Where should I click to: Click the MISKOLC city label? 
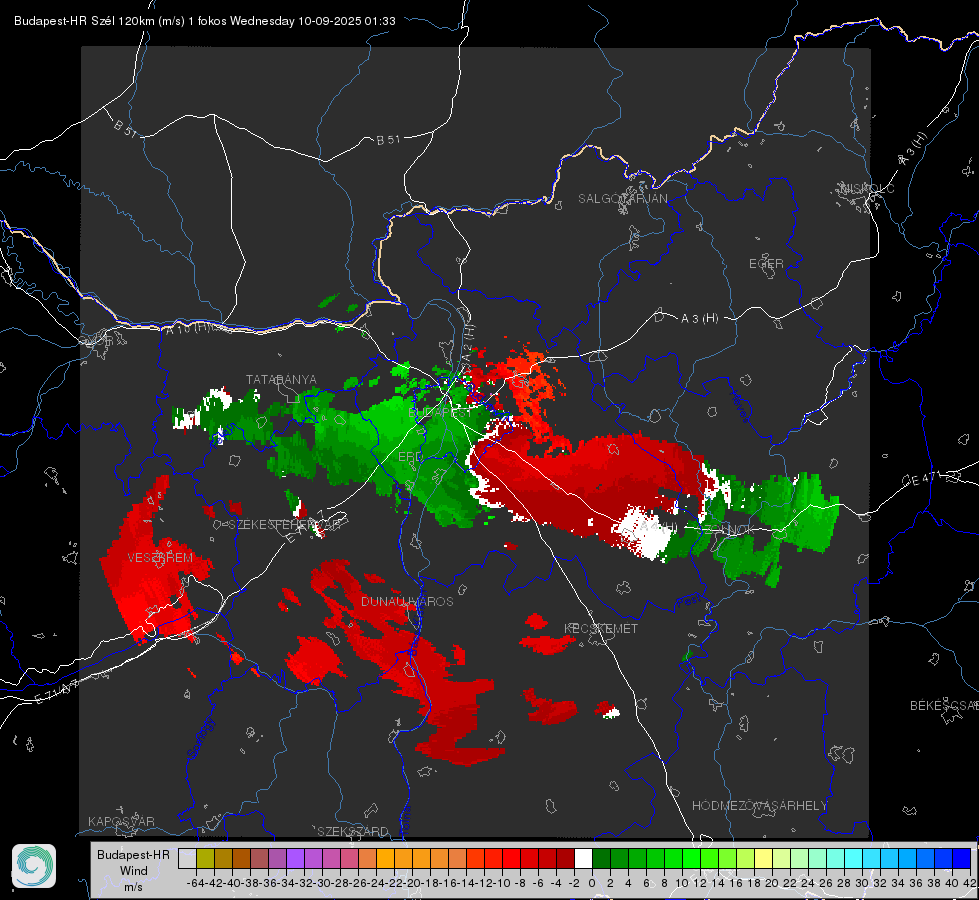867,188
